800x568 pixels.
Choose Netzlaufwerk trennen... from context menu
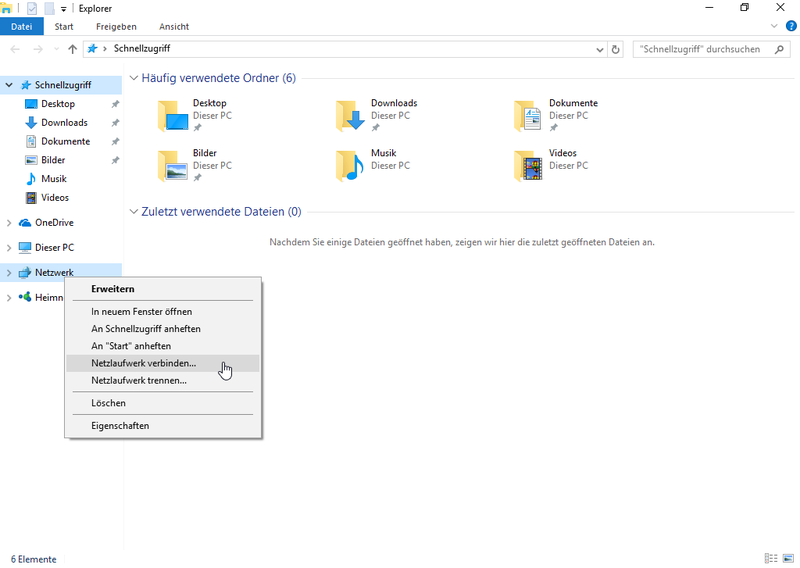tap(163, 381)
